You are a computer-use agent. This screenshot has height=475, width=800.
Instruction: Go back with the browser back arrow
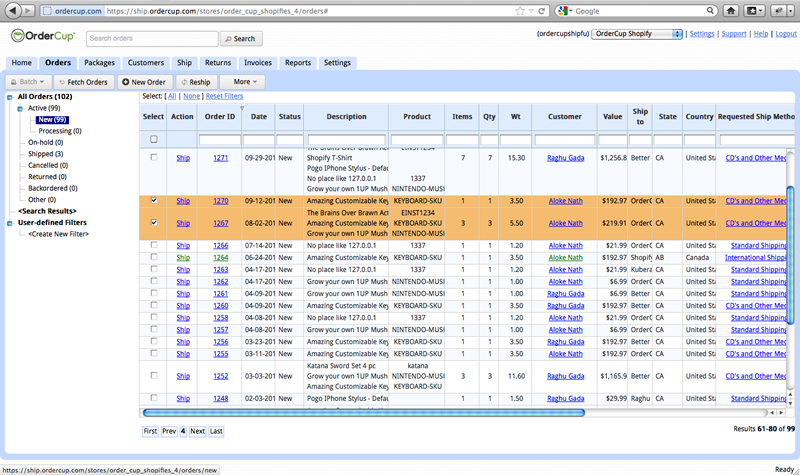pyautogui.click(x=14, y=10)
